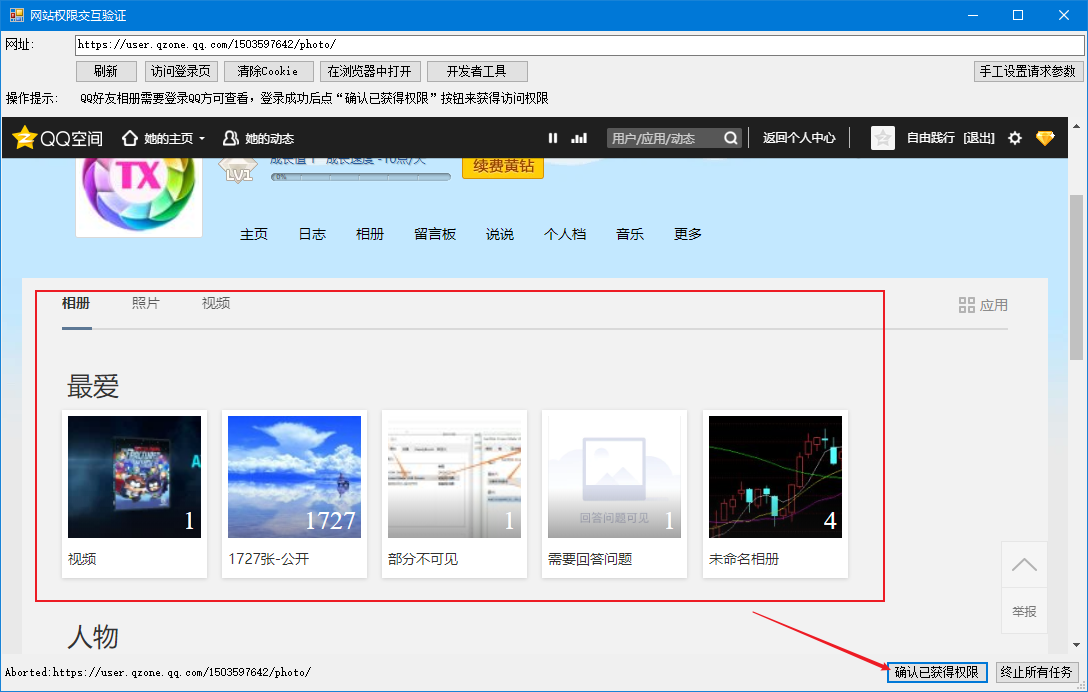Click the user avatar star icon
This screenshot has width=1088, height=692.
point(883,138)
